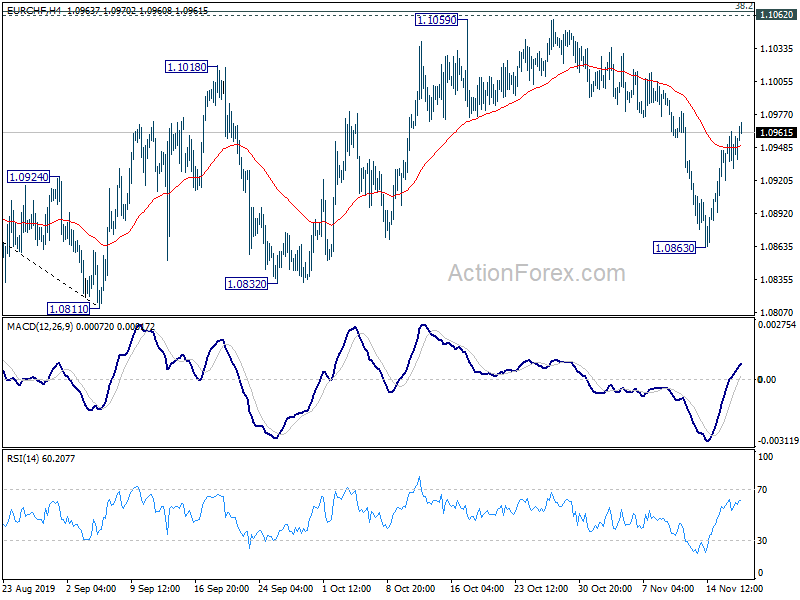Click the 1.08320 low label

click(x=246, y=284)
